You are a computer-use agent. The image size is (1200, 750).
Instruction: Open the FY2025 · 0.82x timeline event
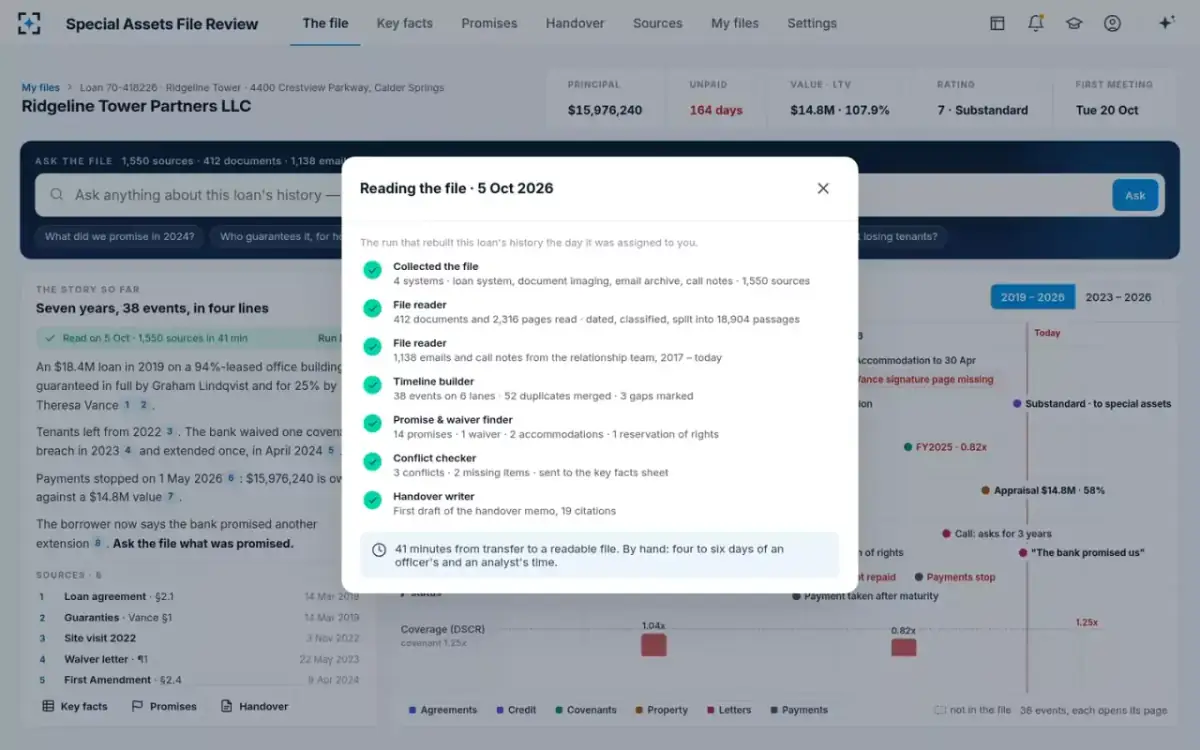(x=945, y=447)
